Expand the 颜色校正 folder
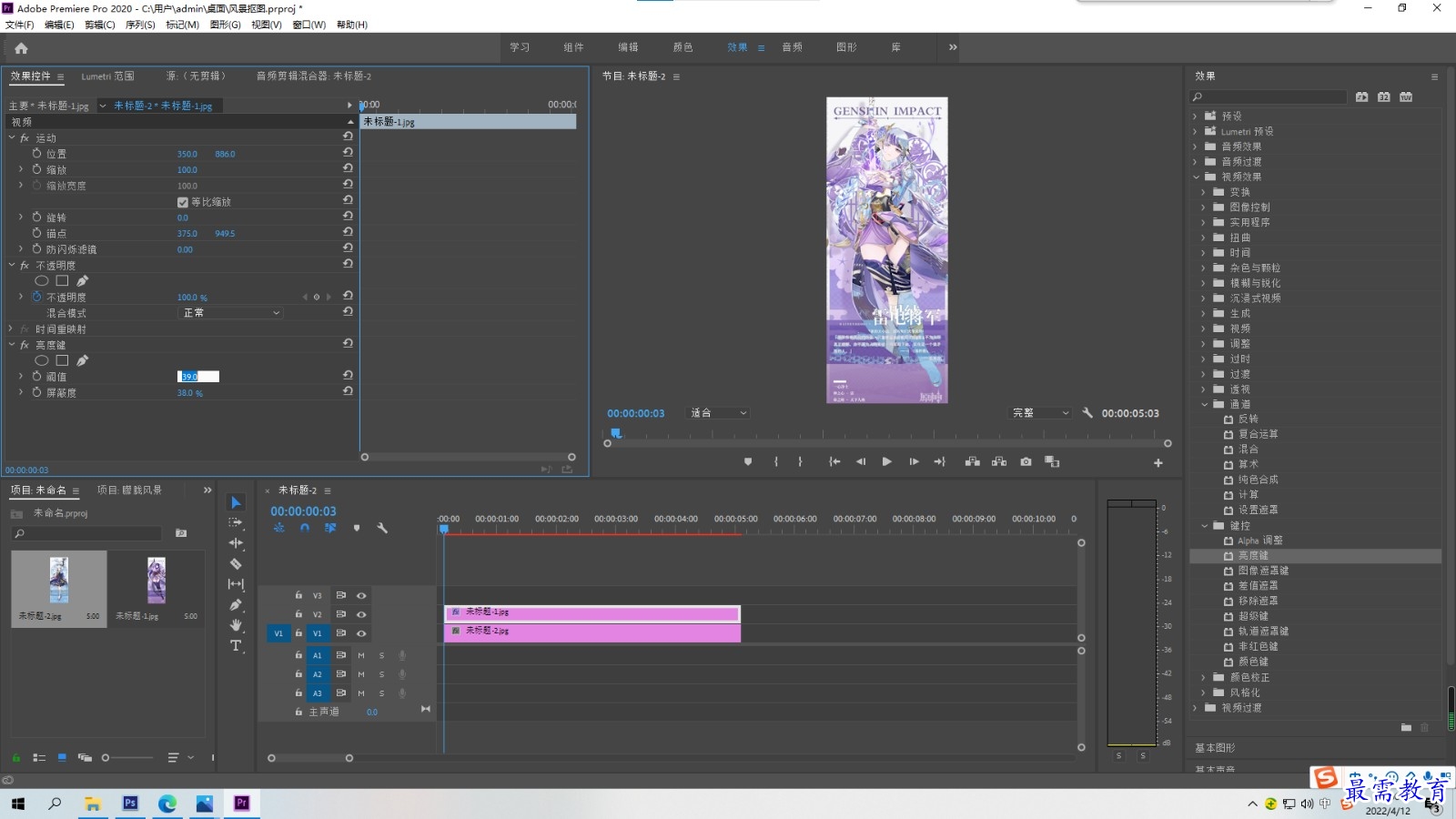The height and width of the screenshot is (819, 1456). pyautogui.click(x=1203, y=678)
